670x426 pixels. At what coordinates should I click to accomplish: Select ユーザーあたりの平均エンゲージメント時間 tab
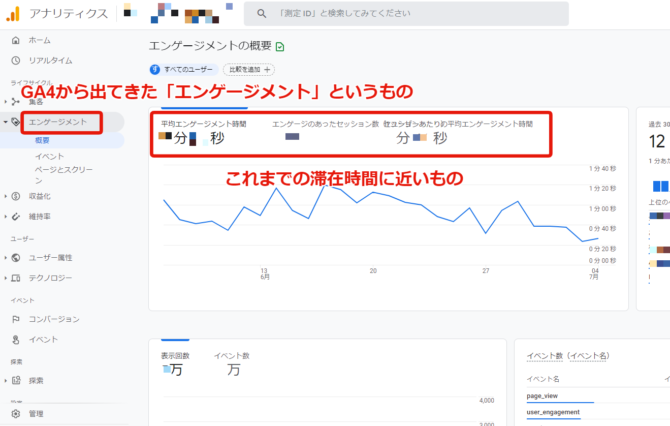[x=458, y=132]
